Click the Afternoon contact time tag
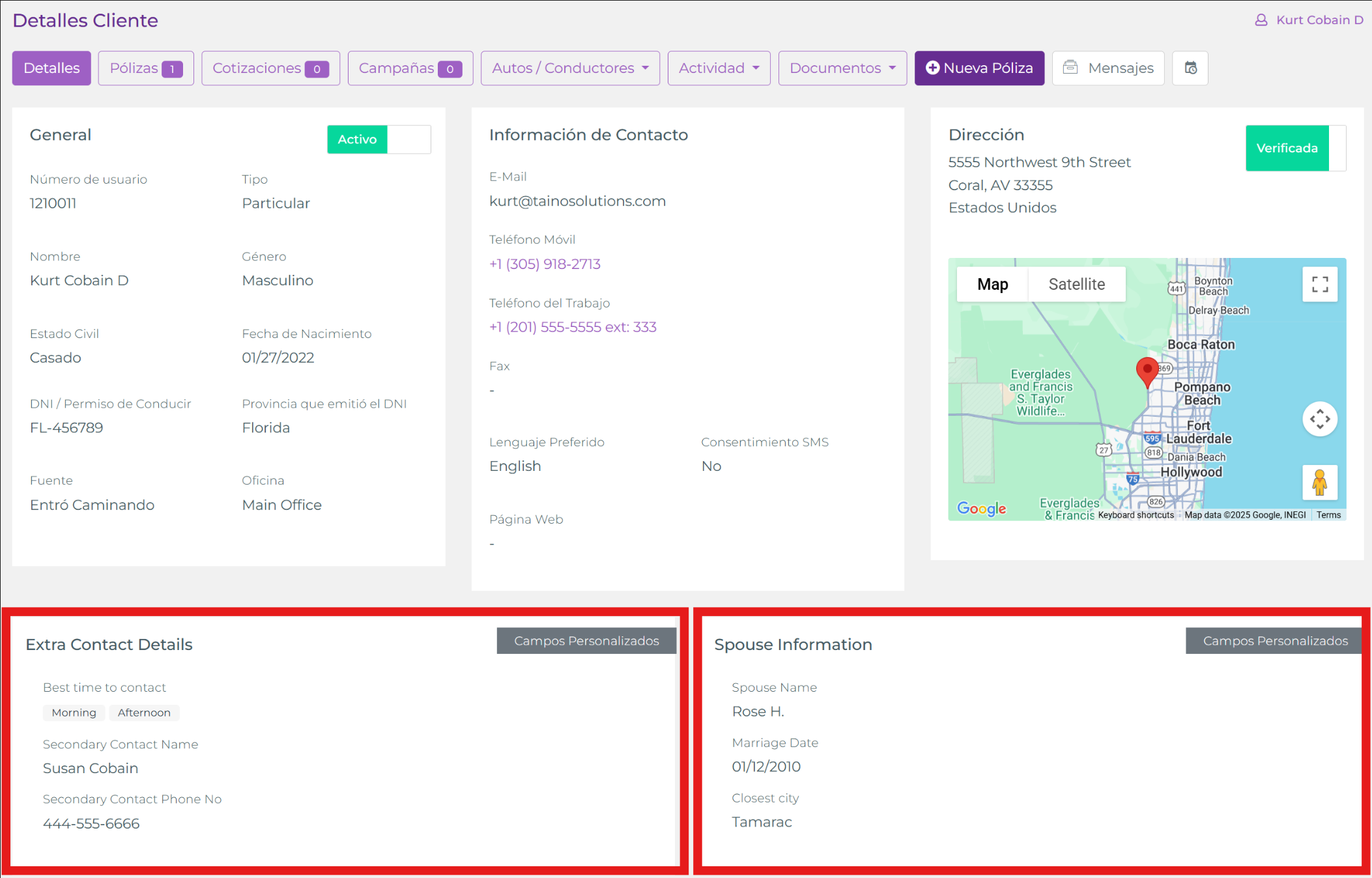This screenshot has width=1372, height=878. [144, 713]
